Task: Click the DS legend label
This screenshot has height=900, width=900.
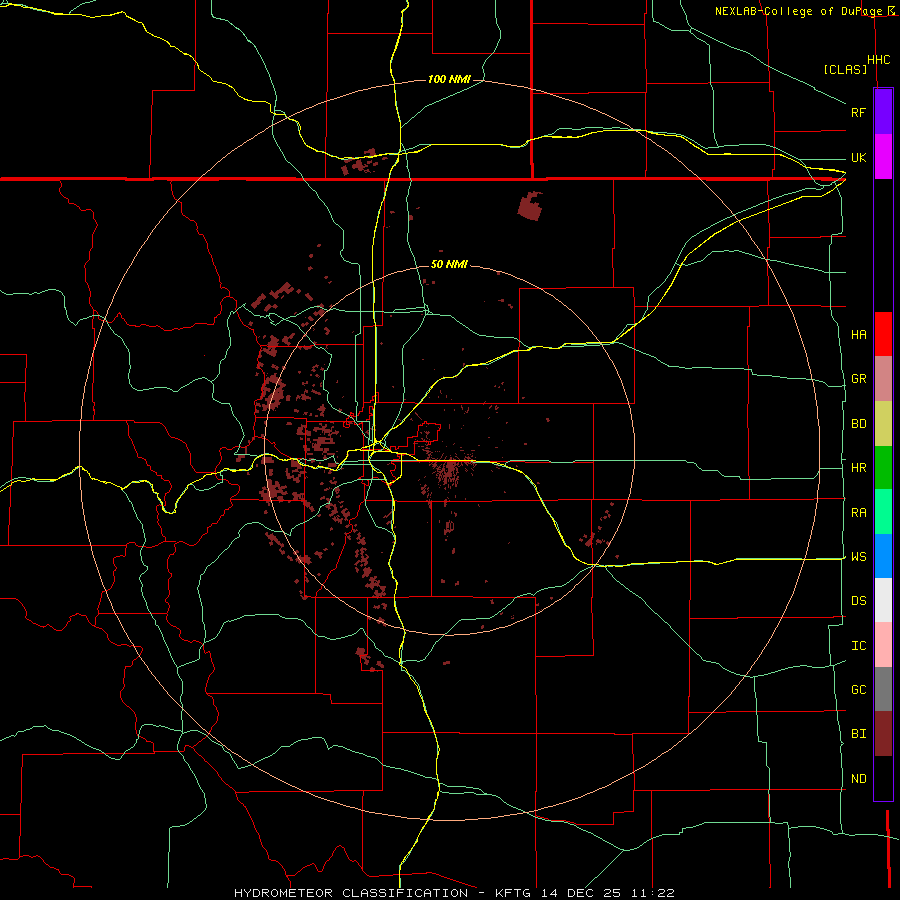Action: click(x=858, y=601)
